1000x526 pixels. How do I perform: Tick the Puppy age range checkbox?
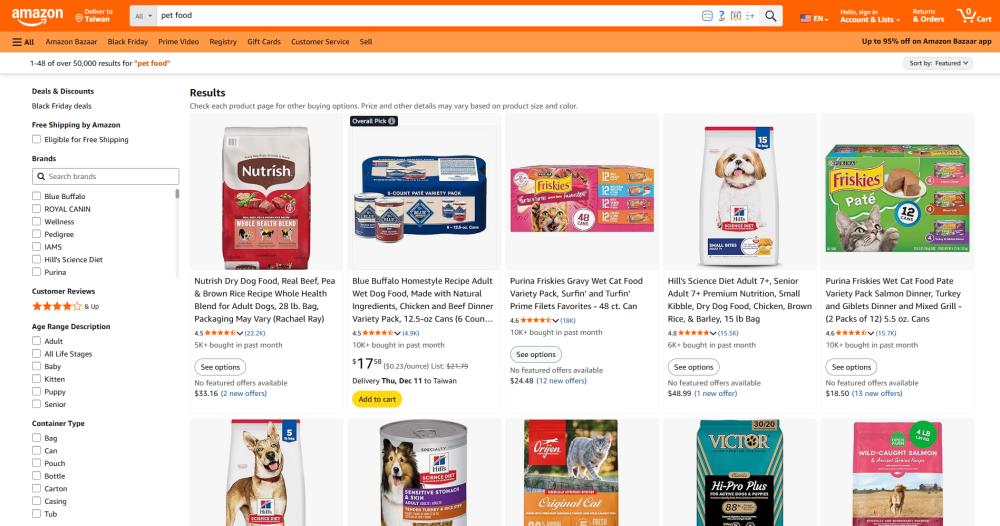(36, 391)
